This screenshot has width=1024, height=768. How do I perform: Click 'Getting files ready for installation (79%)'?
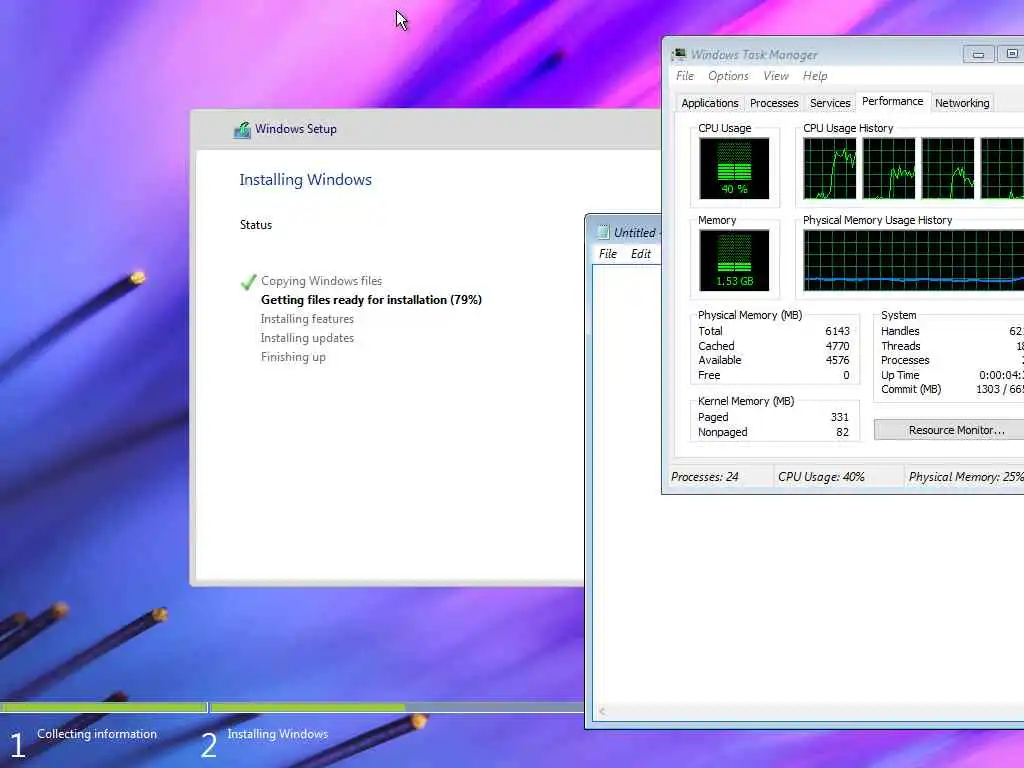pos(371,300)
